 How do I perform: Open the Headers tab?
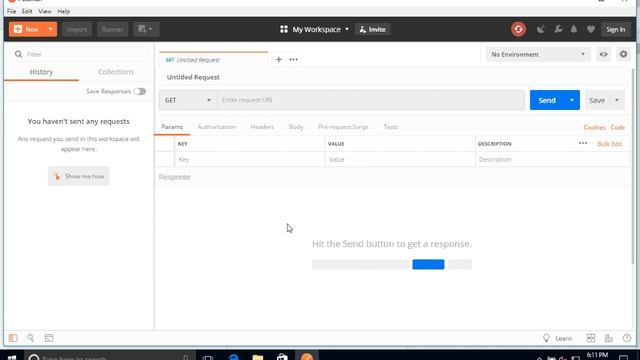tap(262, 127)
